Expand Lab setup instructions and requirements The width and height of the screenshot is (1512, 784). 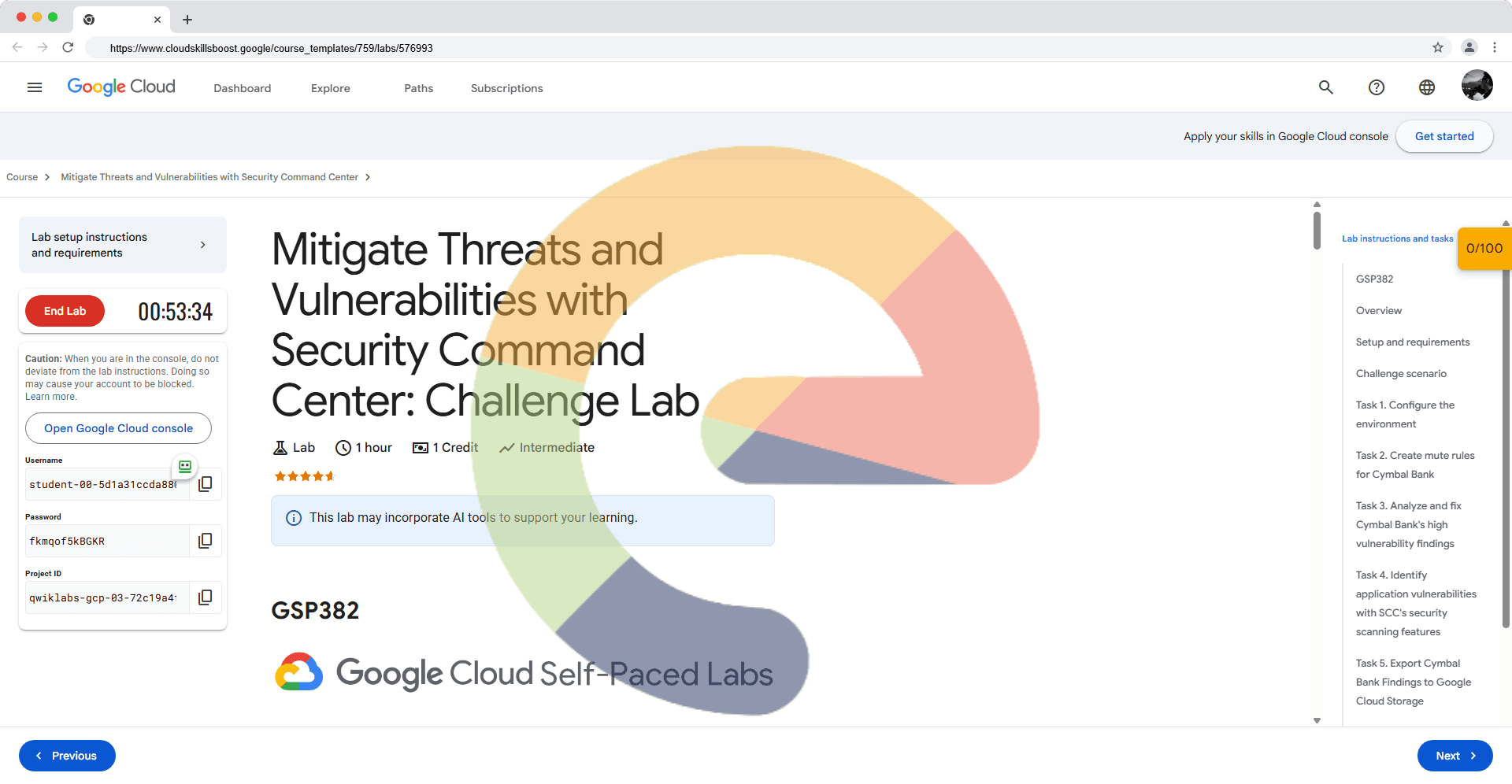tap(123, 245)
